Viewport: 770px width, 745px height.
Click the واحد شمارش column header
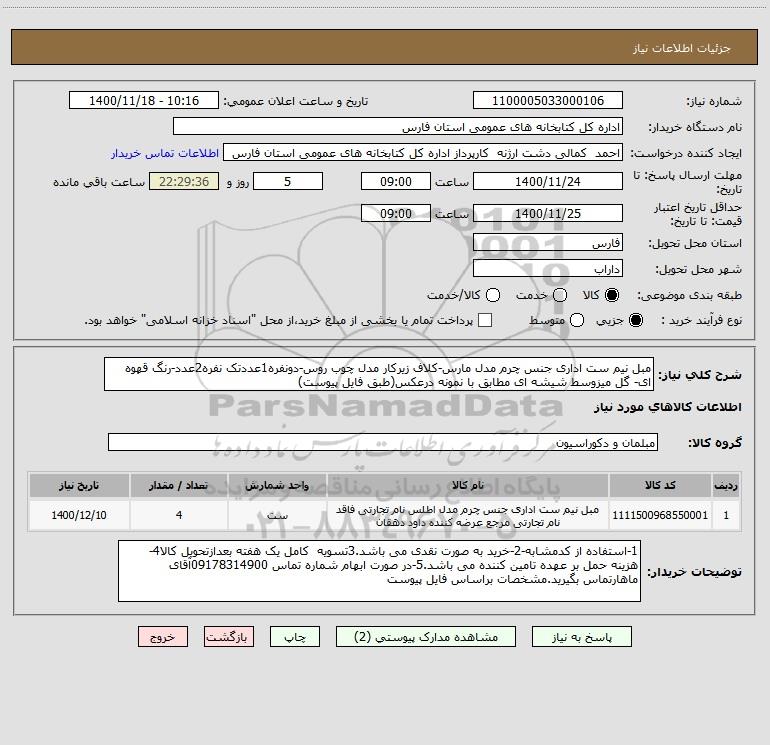click(x=277, y=485)
